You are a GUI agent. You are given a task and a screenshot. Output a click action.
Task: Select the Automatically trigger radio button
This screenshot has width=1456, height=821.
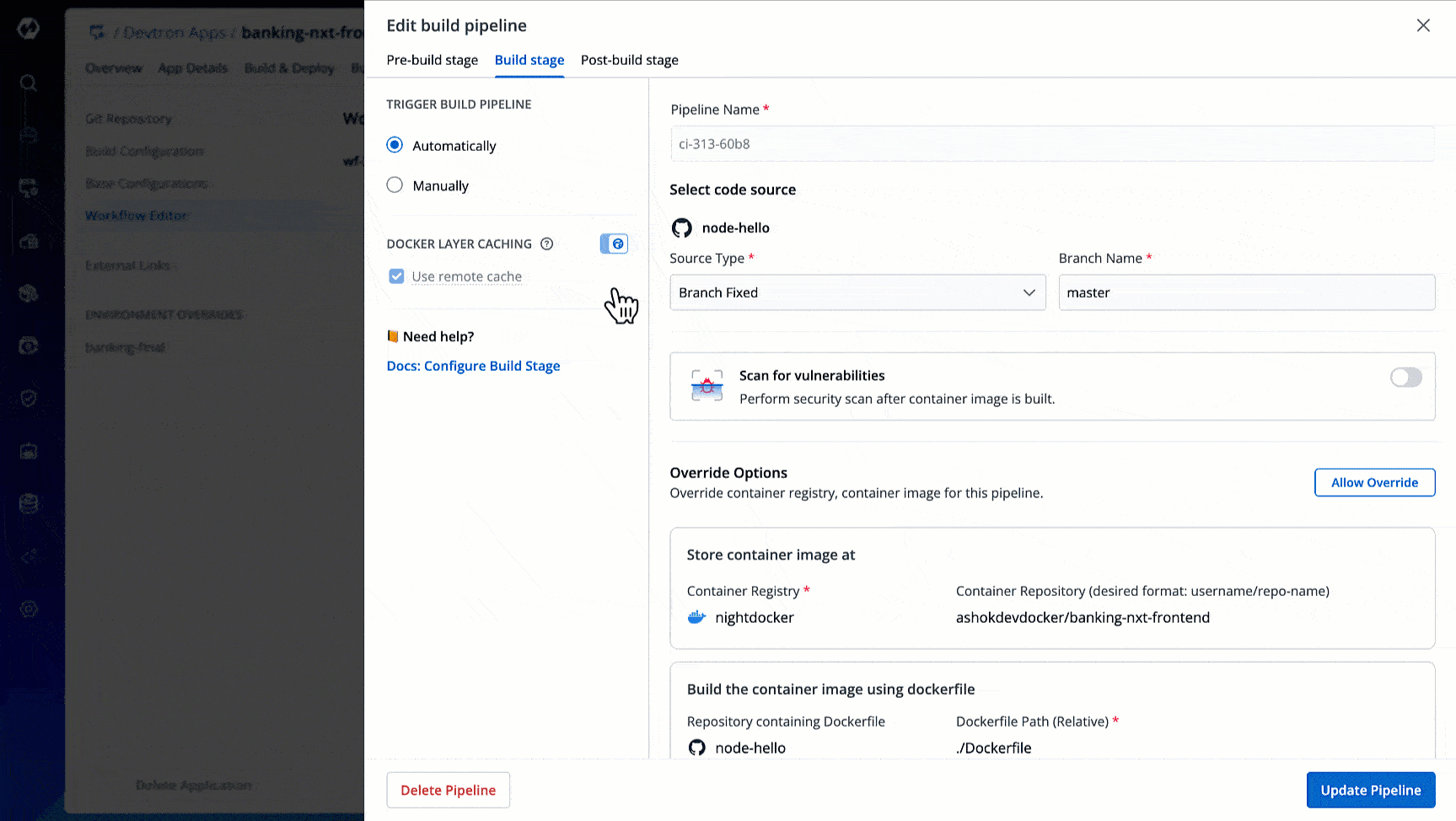395,145
